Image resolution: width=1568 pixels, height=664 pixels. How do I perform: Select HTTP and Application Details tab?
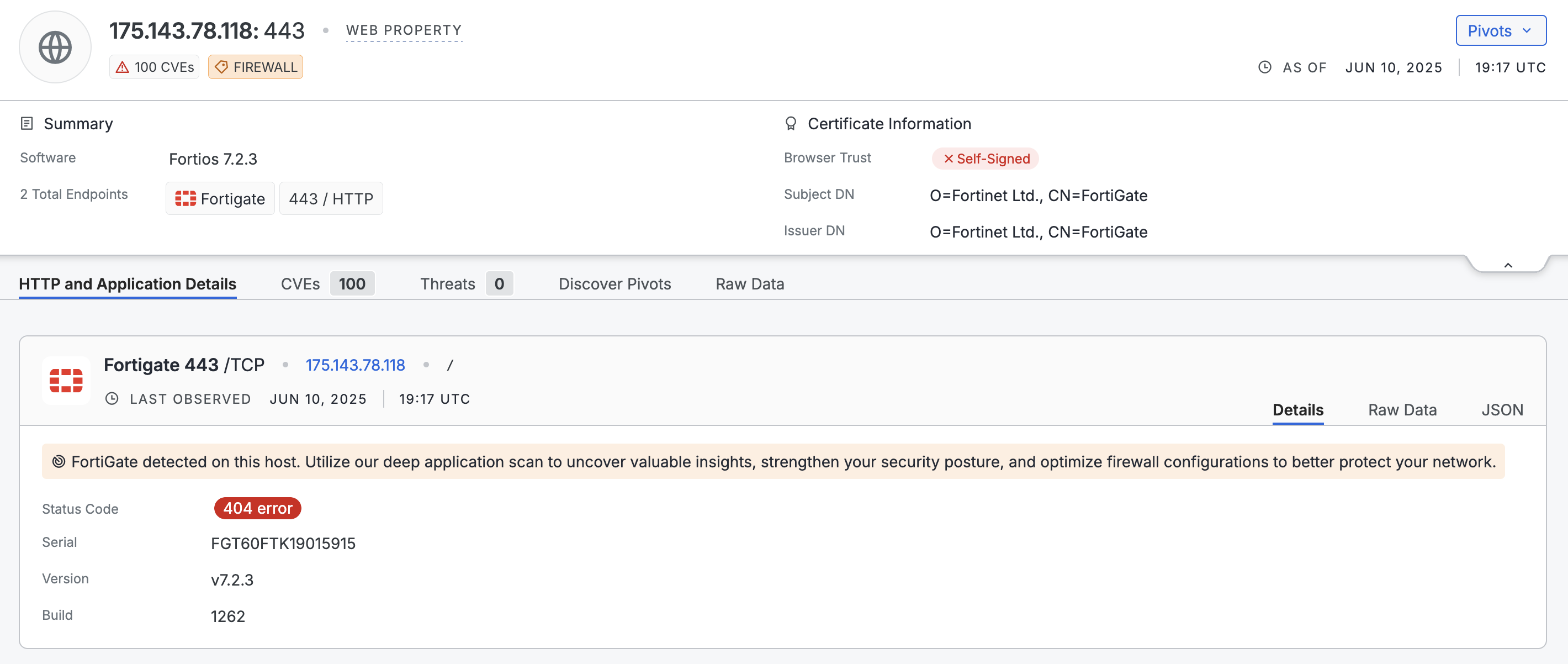coord(127,284)
